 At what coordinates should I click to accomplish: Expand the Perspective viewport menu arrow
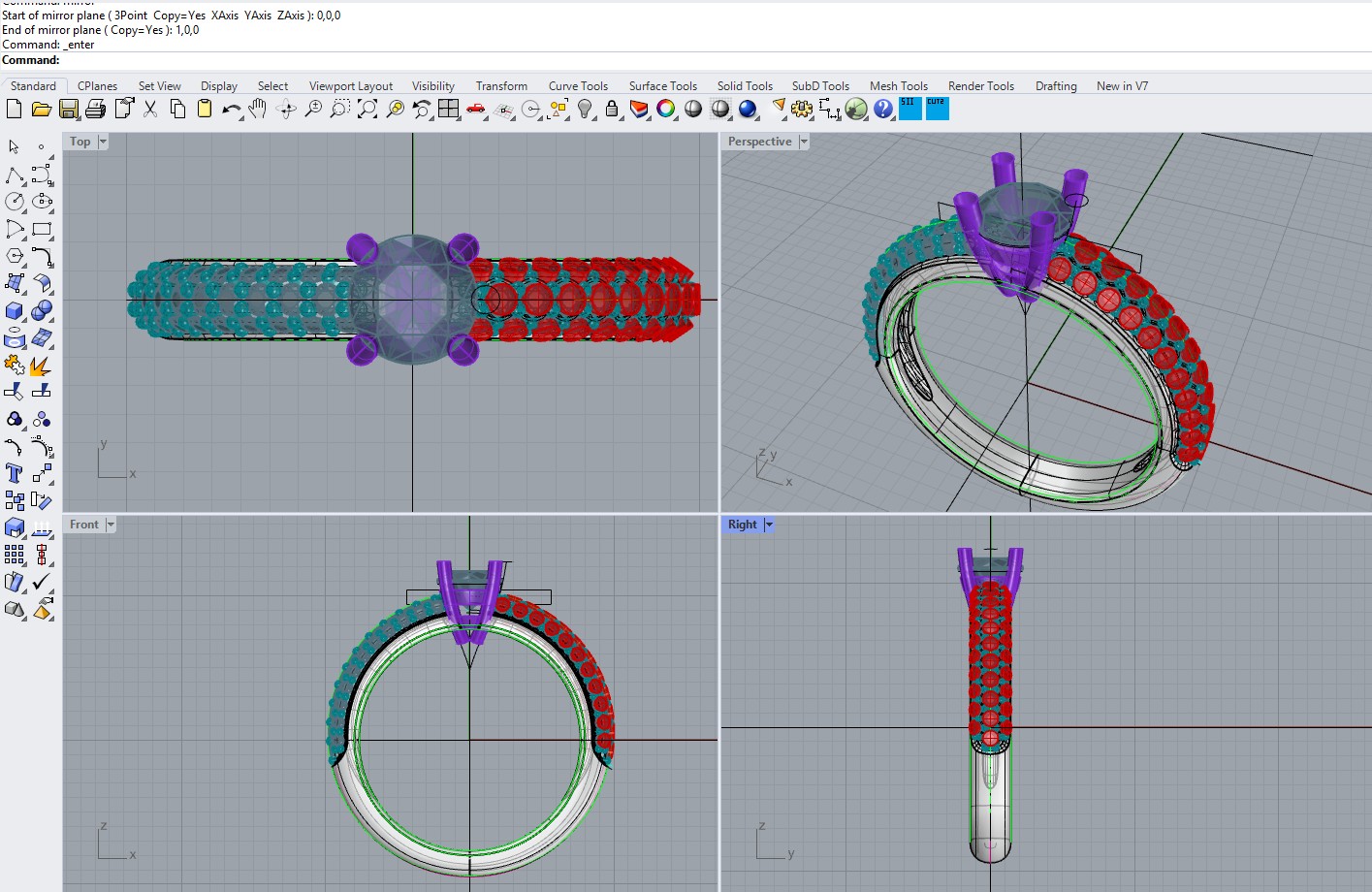(804, 142)
